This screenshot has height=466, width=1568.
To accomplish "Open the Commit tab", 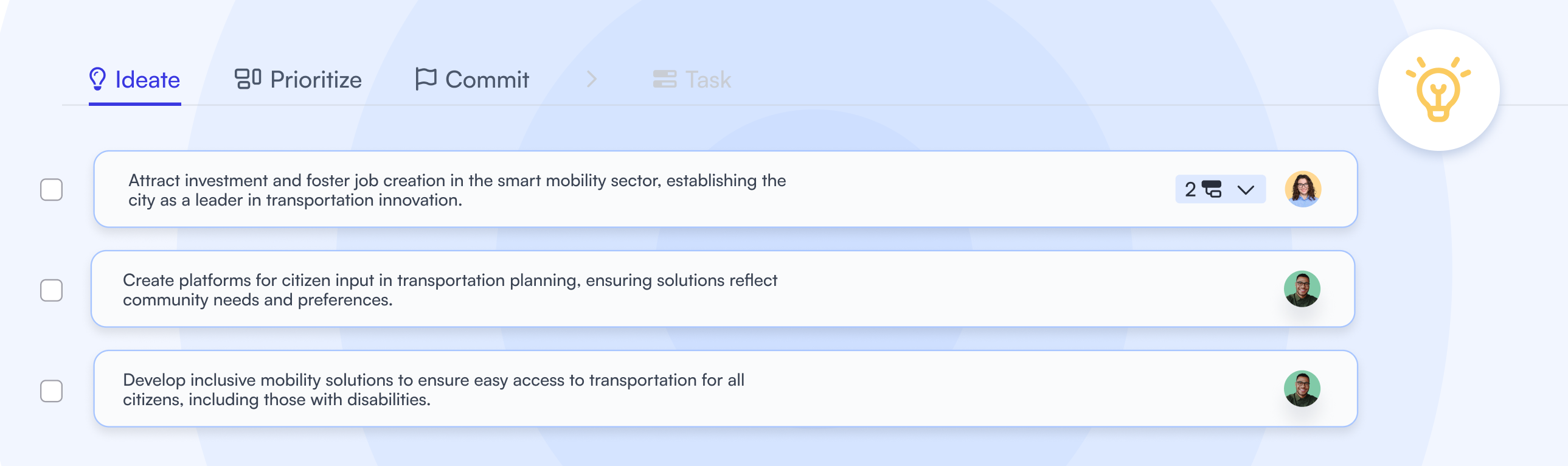I will 487,79.
